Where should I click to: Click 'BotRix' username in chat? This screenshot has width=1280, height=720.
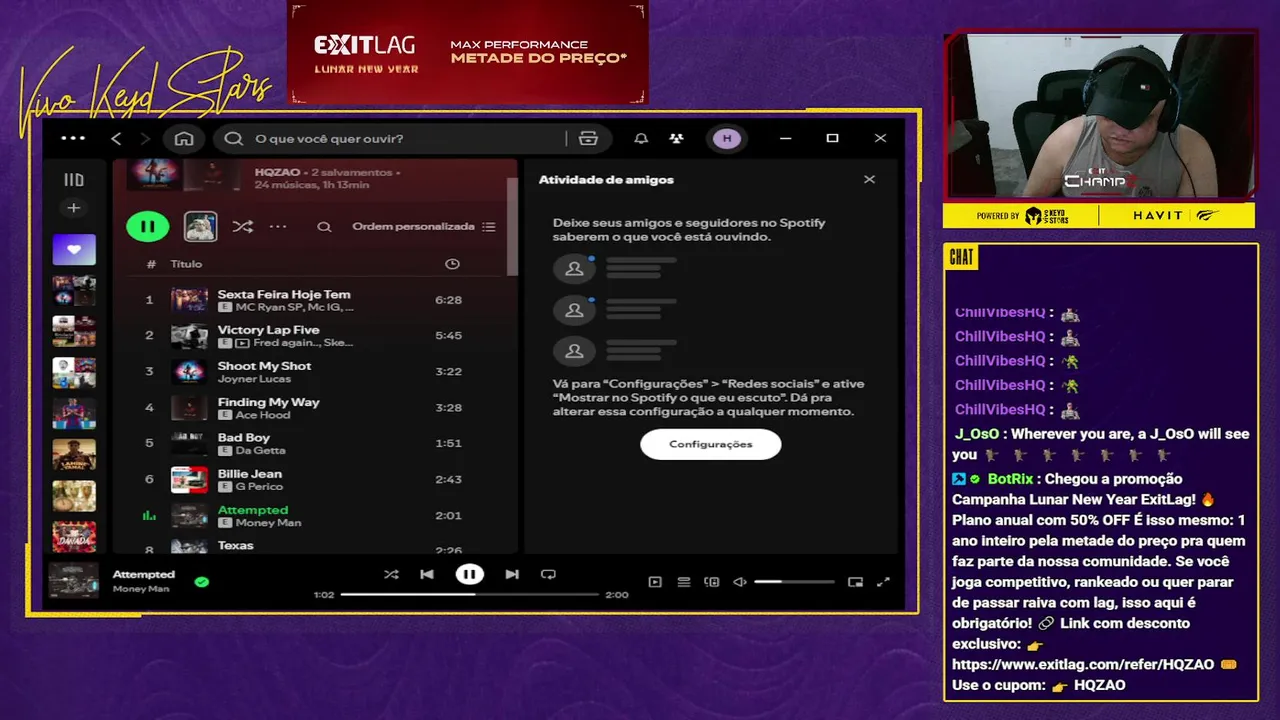1012,479
